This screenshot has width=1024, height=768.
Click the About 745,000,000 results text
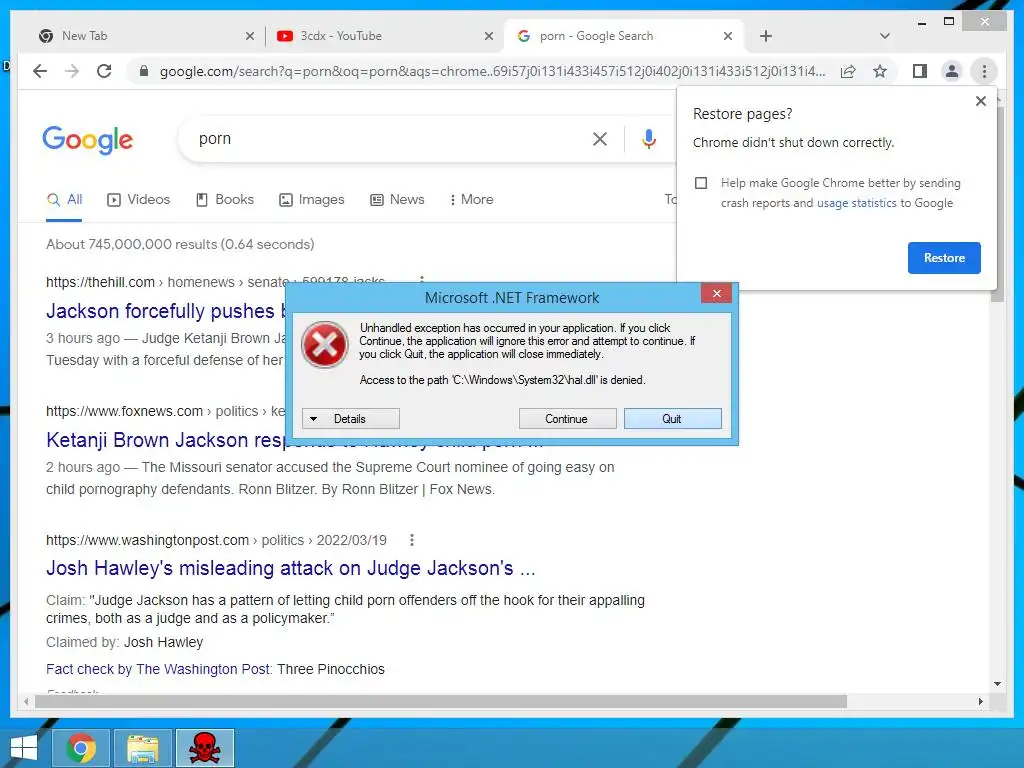coord(180,244)
